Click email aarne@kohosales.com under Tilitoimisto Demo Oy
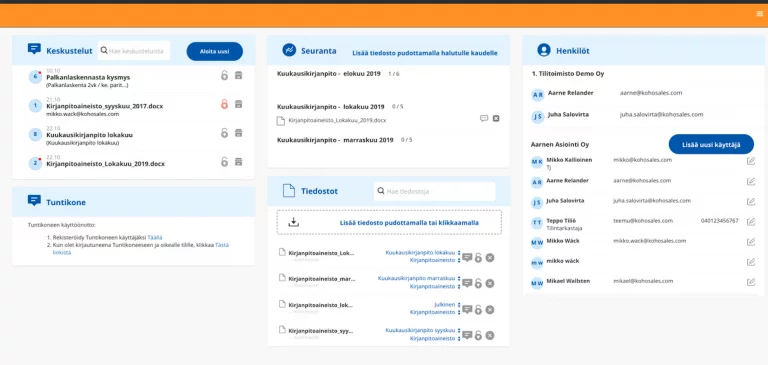The height and width of the screenshot is (365, 768). coord(651,93)
